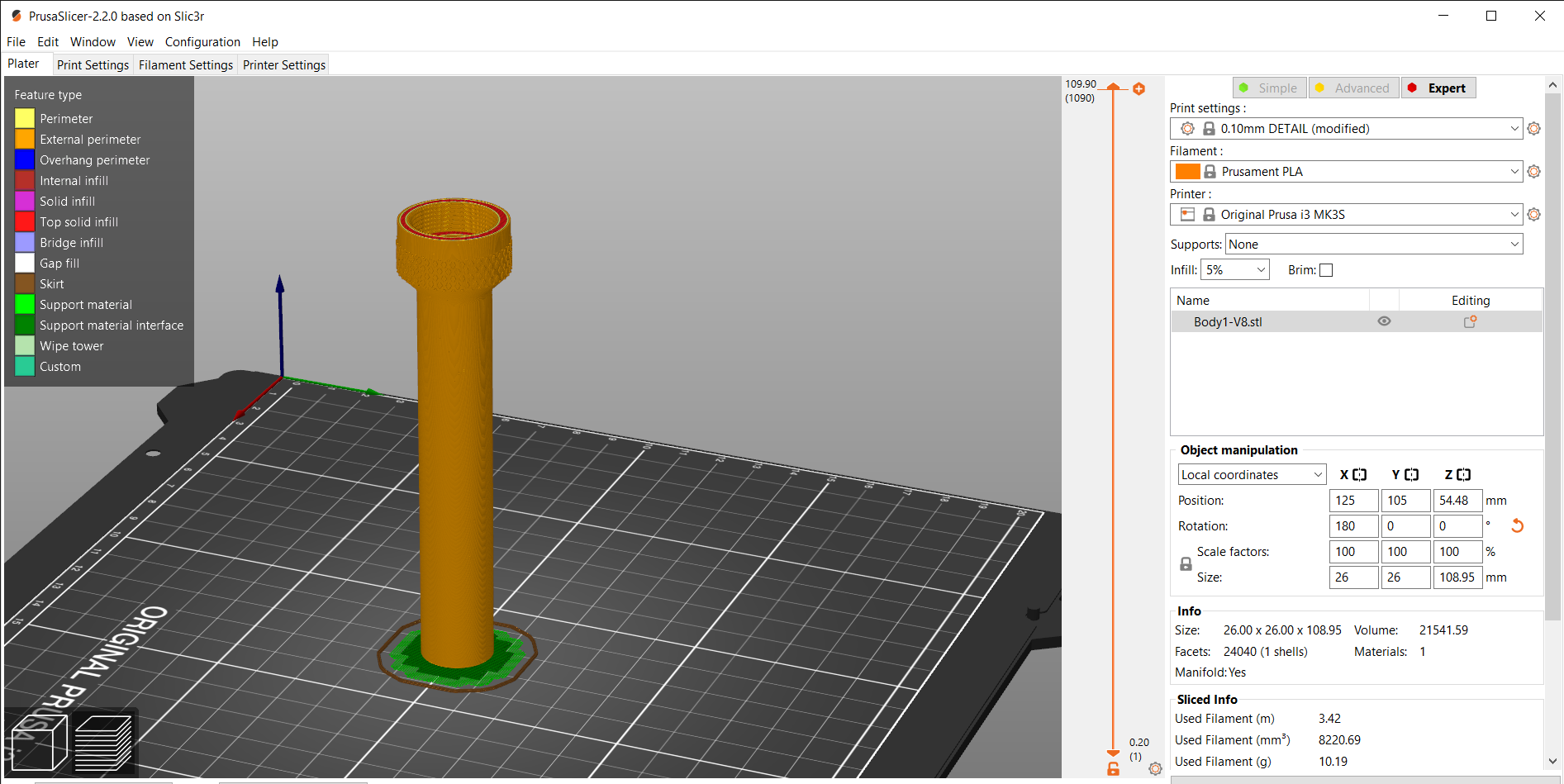Click upper thumb of layer slider
Image resolution: width=1564 pixels, height=784 pixels.
[x=1113, y=88]
